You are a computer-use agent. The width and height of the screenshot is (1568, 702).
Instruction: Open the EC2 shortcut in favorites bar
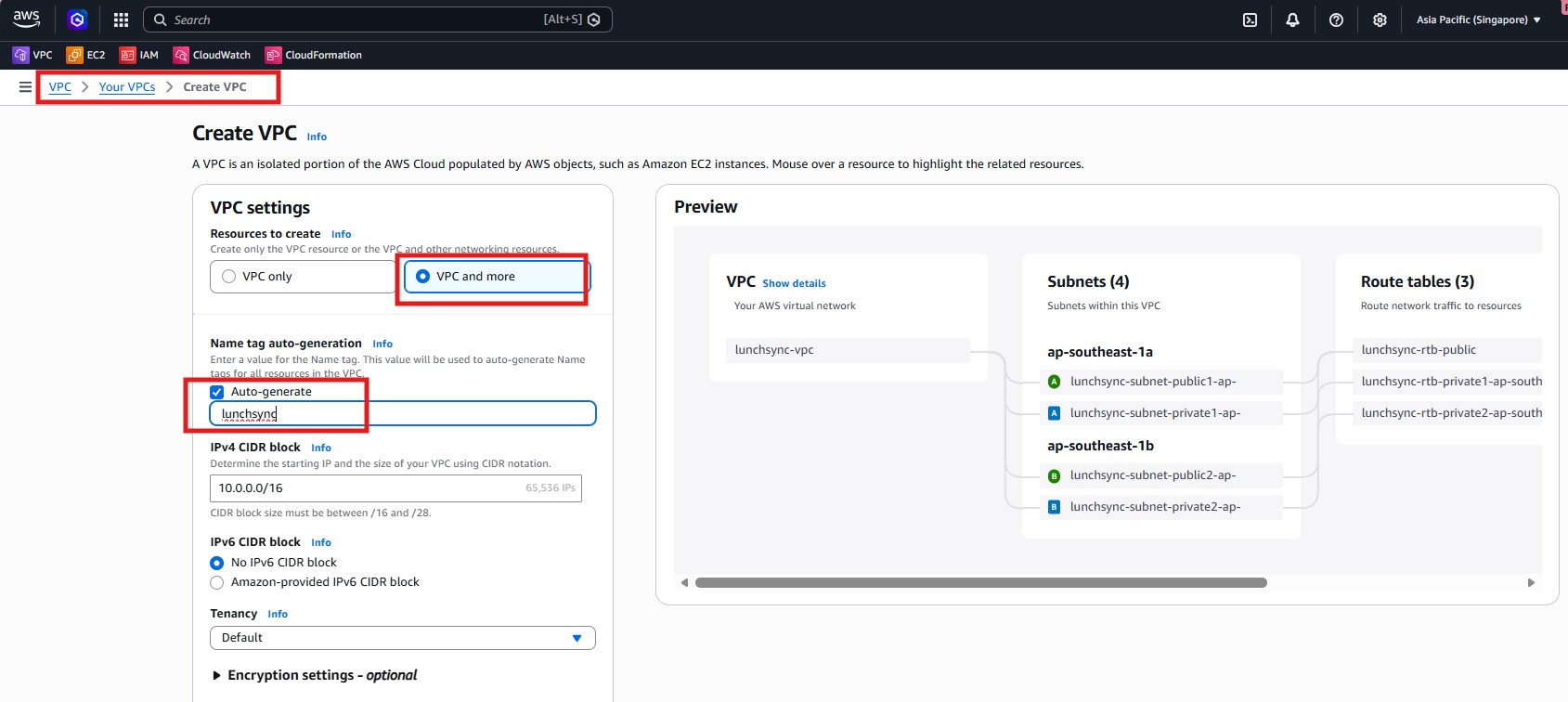pos(85,55)
